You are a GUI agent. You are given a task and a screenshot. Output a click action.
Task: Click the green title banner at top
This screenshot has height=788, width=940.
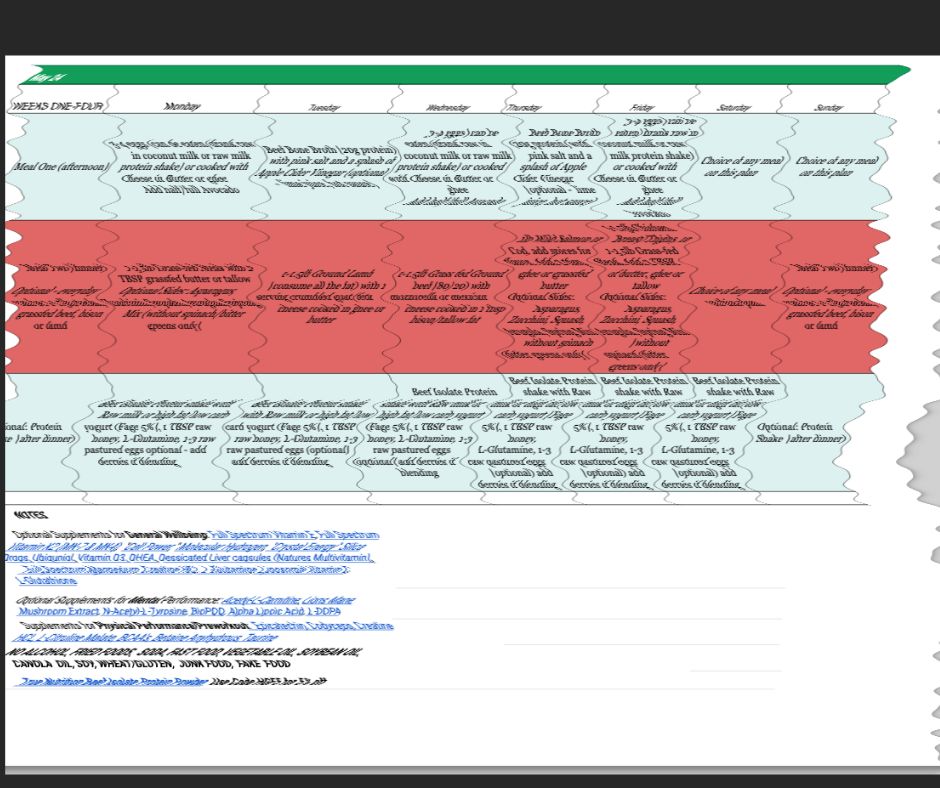pos(460,75)
